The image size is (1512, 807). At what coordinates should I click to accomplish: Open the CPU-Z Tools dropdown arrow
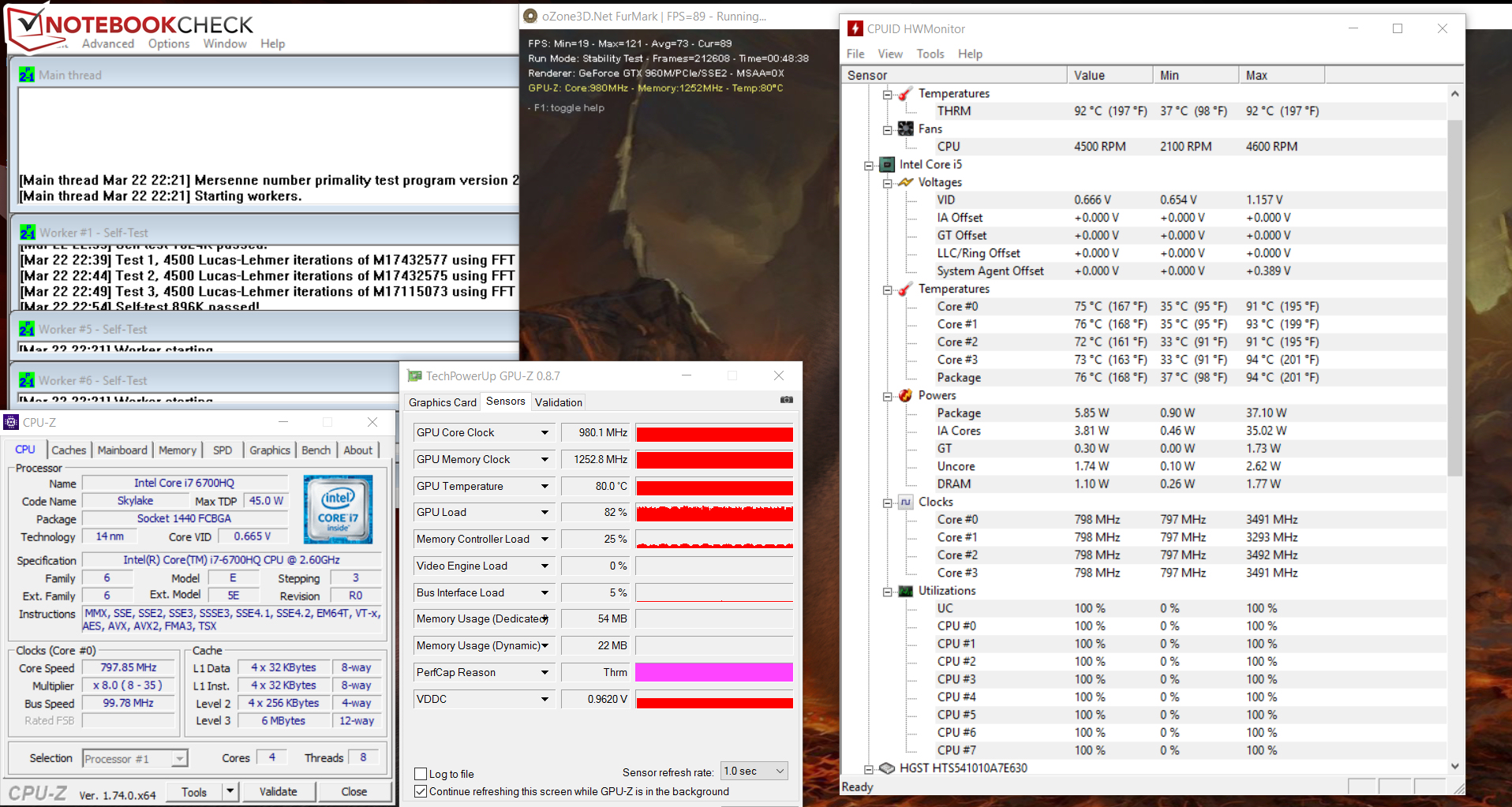pos(230,791)
